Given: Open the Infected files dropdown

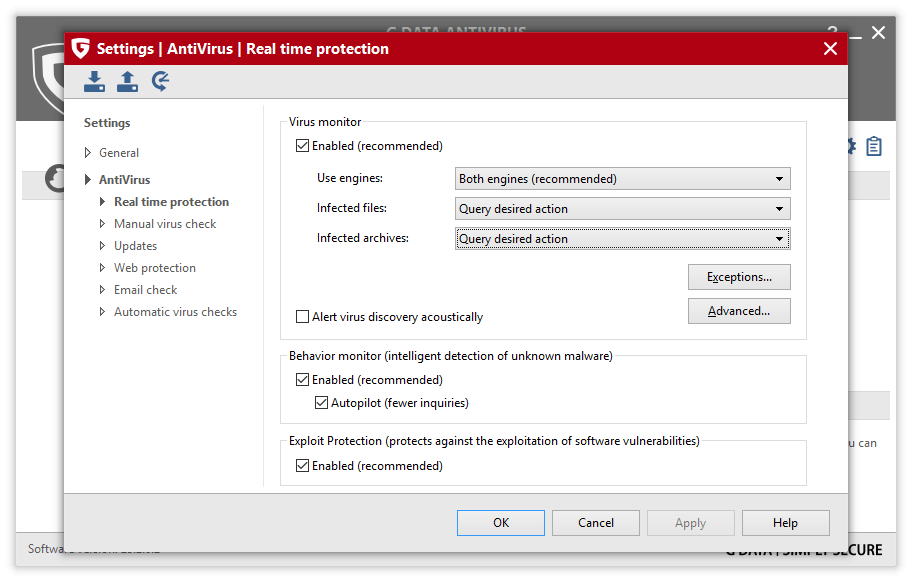Looking at the screenshot, I should click(622, 209).
